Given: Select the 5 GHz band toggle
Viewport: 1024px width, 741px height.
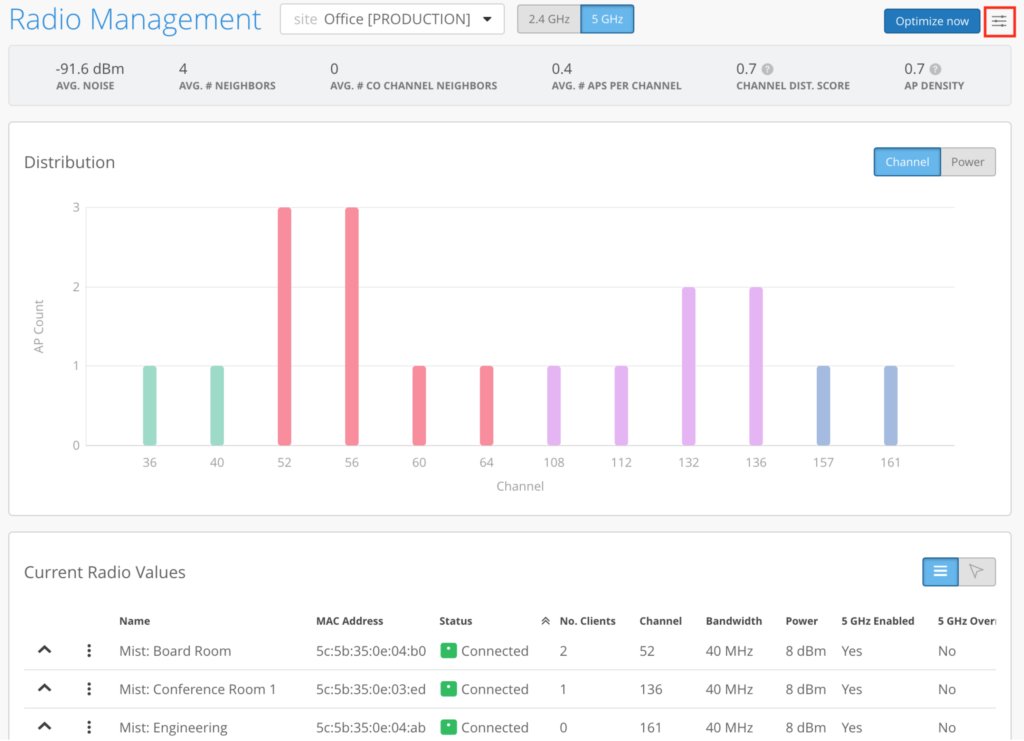Looking at the screenshot, I should [x=607, y=19].
